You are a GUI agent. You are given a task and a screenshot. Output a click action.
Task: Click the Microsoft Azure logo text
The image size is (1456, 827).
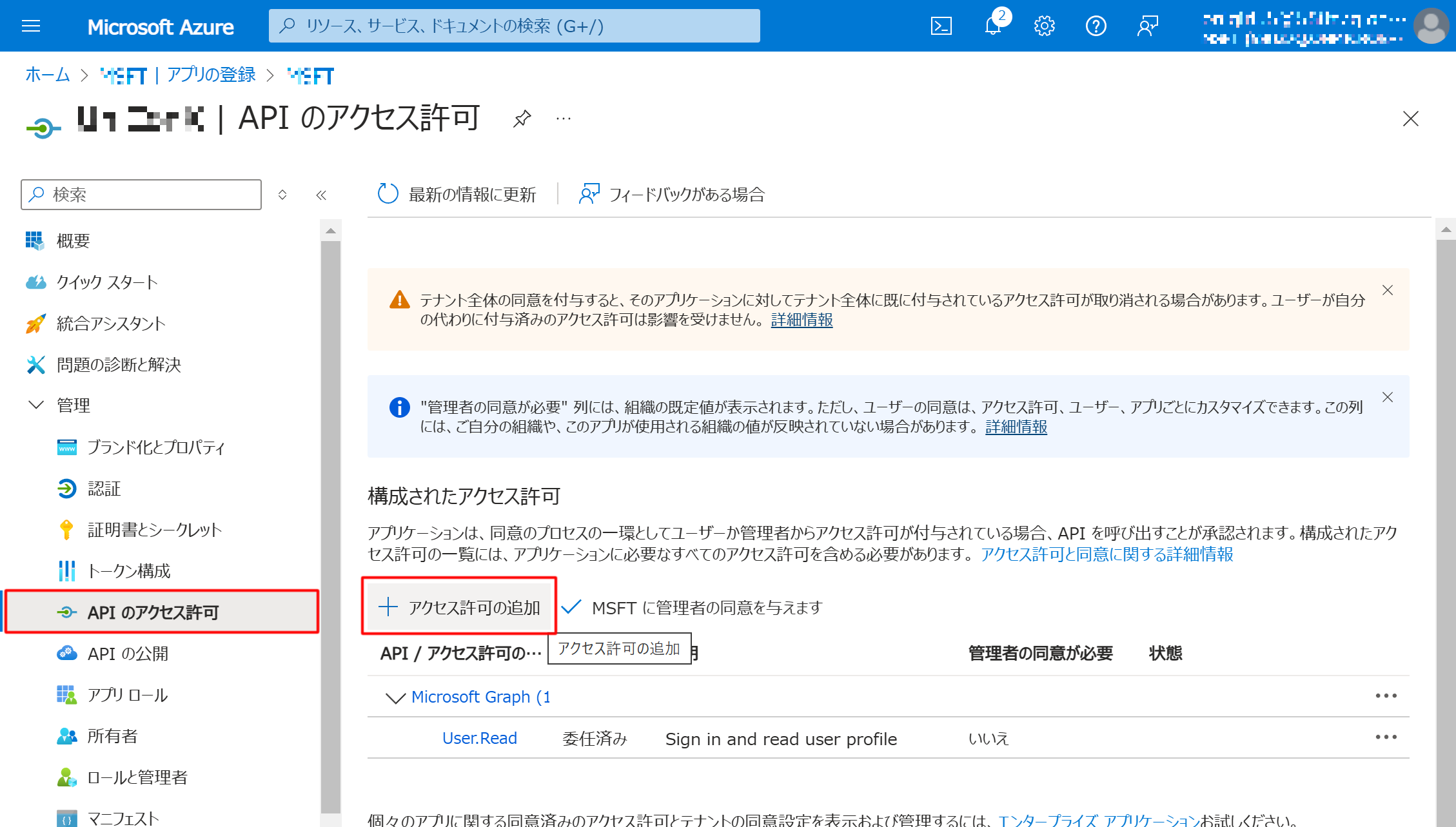click(x=161, y=26)
